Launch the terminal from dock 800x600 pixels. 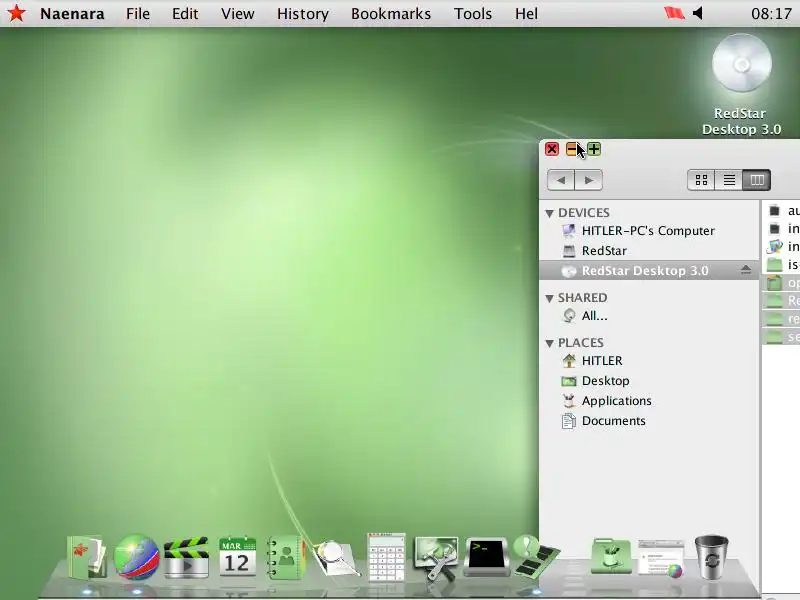(486, 557)
